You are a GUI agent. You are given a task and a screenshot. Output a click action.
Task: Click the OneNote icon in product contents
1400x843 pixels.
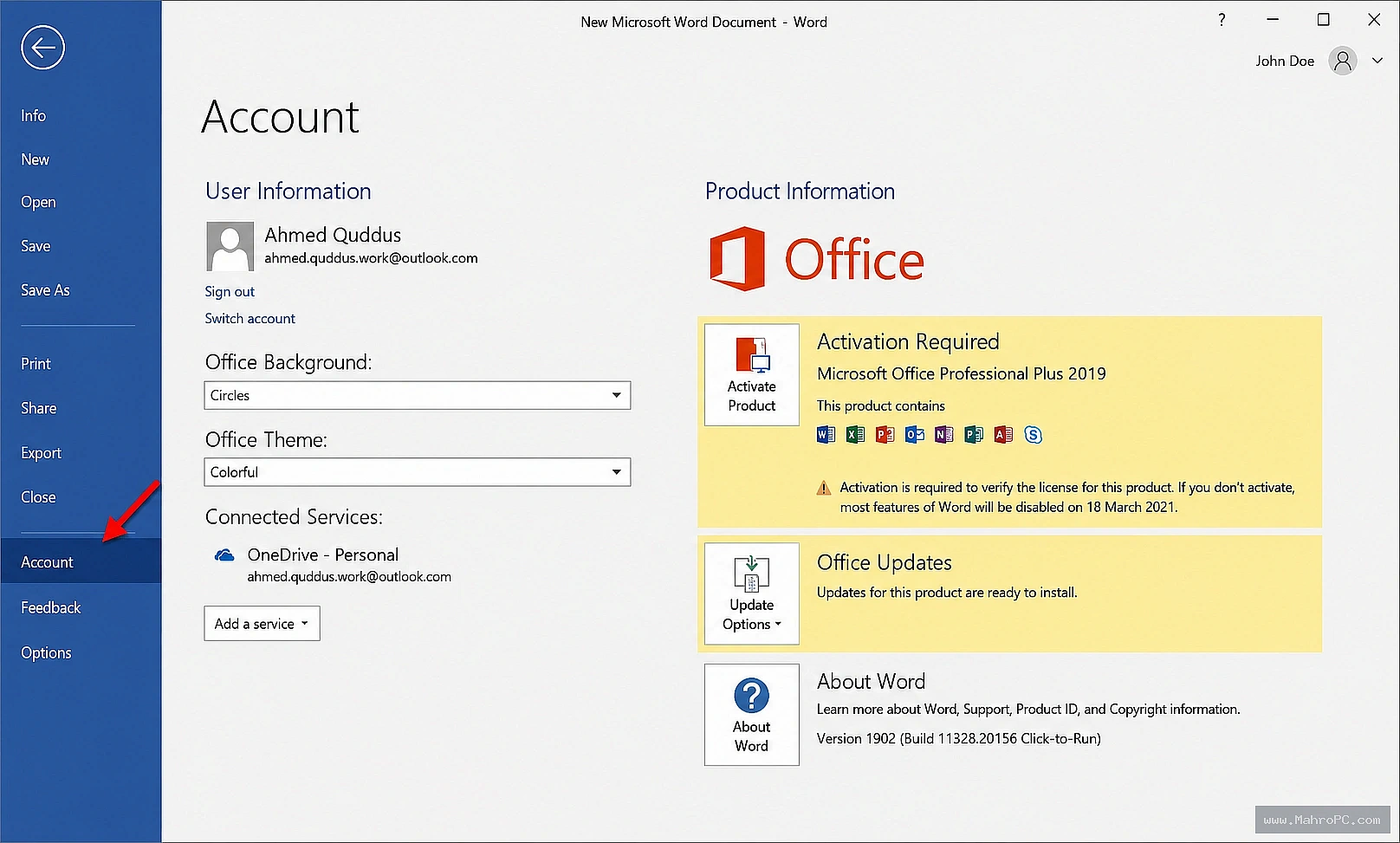[x=943, y=435]
